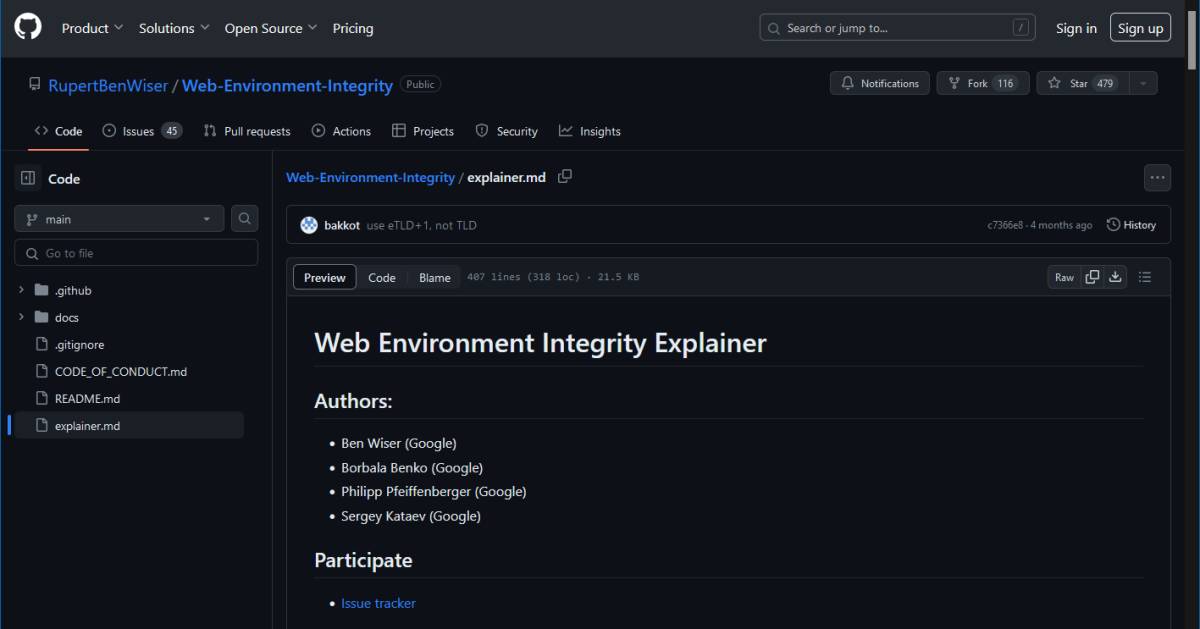1200x629 pixels.
Task: Open the Issue tracker link
Action: [378, 603]
